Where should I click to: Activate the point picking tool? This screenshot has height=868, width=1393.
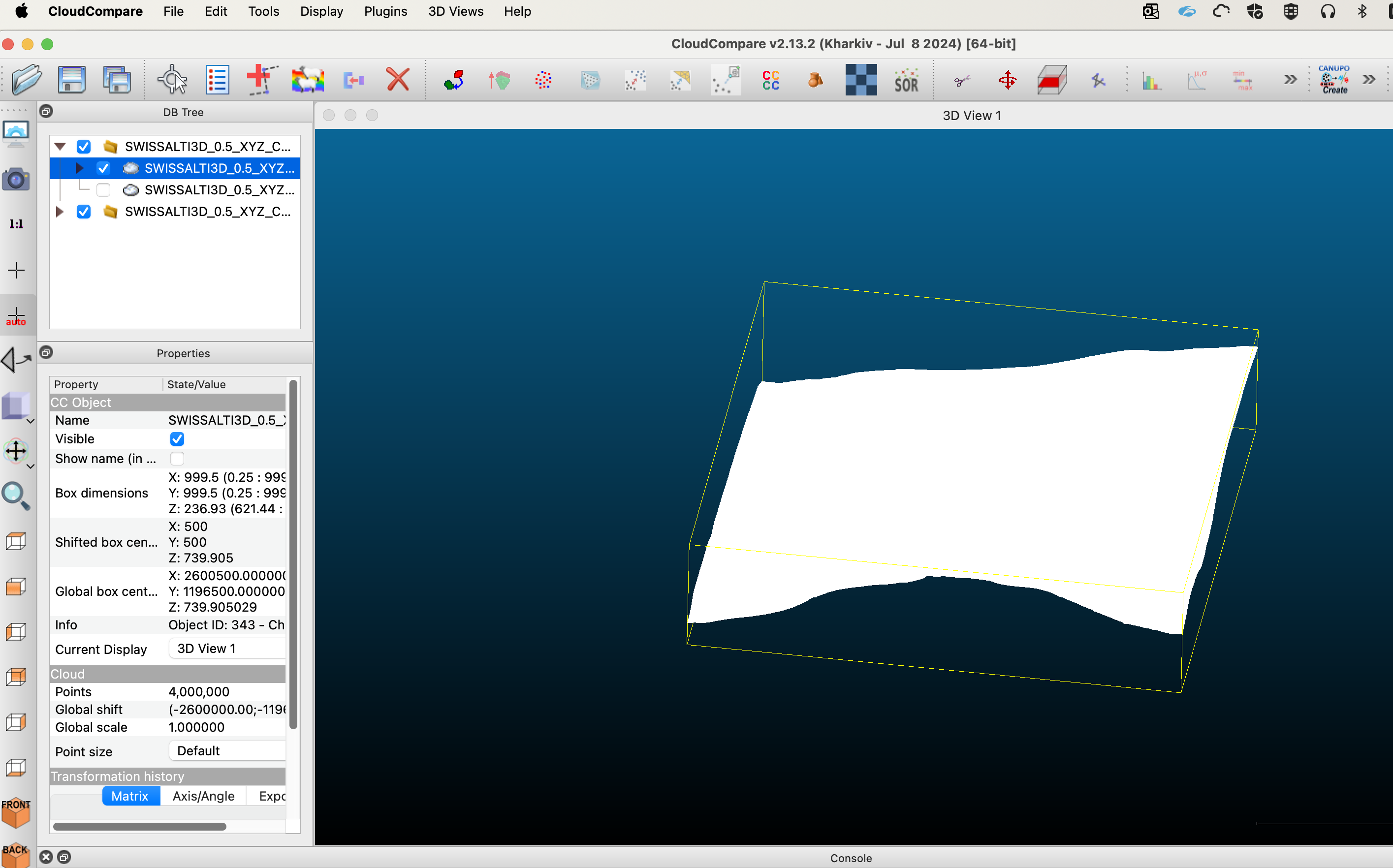tap(172, 80)
